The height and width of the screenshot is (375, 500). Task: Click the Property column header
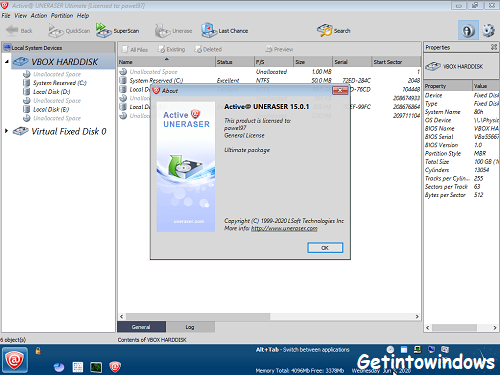coord(448,86)
